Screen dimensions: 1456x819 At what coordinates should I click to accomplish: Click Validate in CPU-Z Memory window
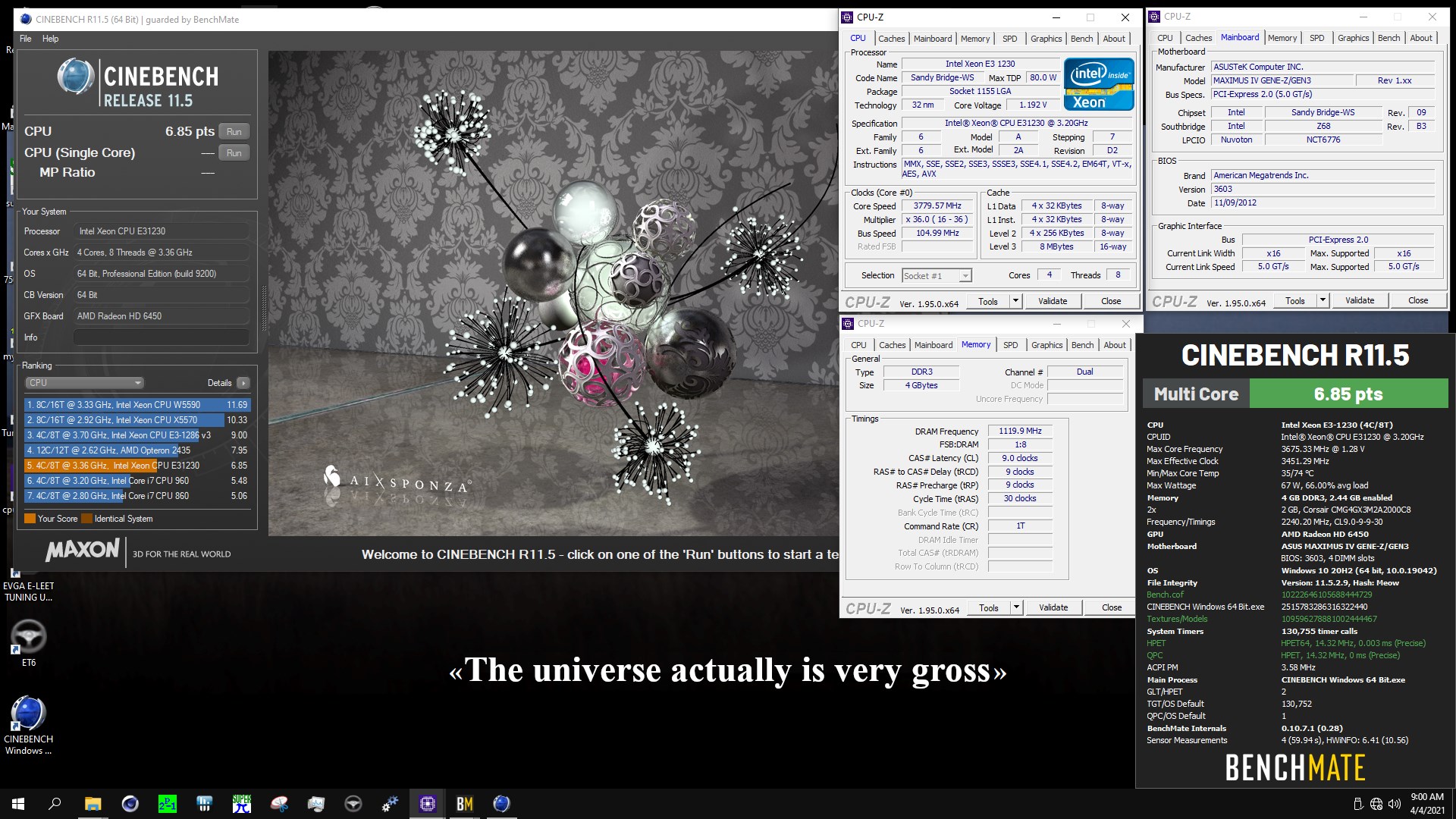coord(1053,607)
